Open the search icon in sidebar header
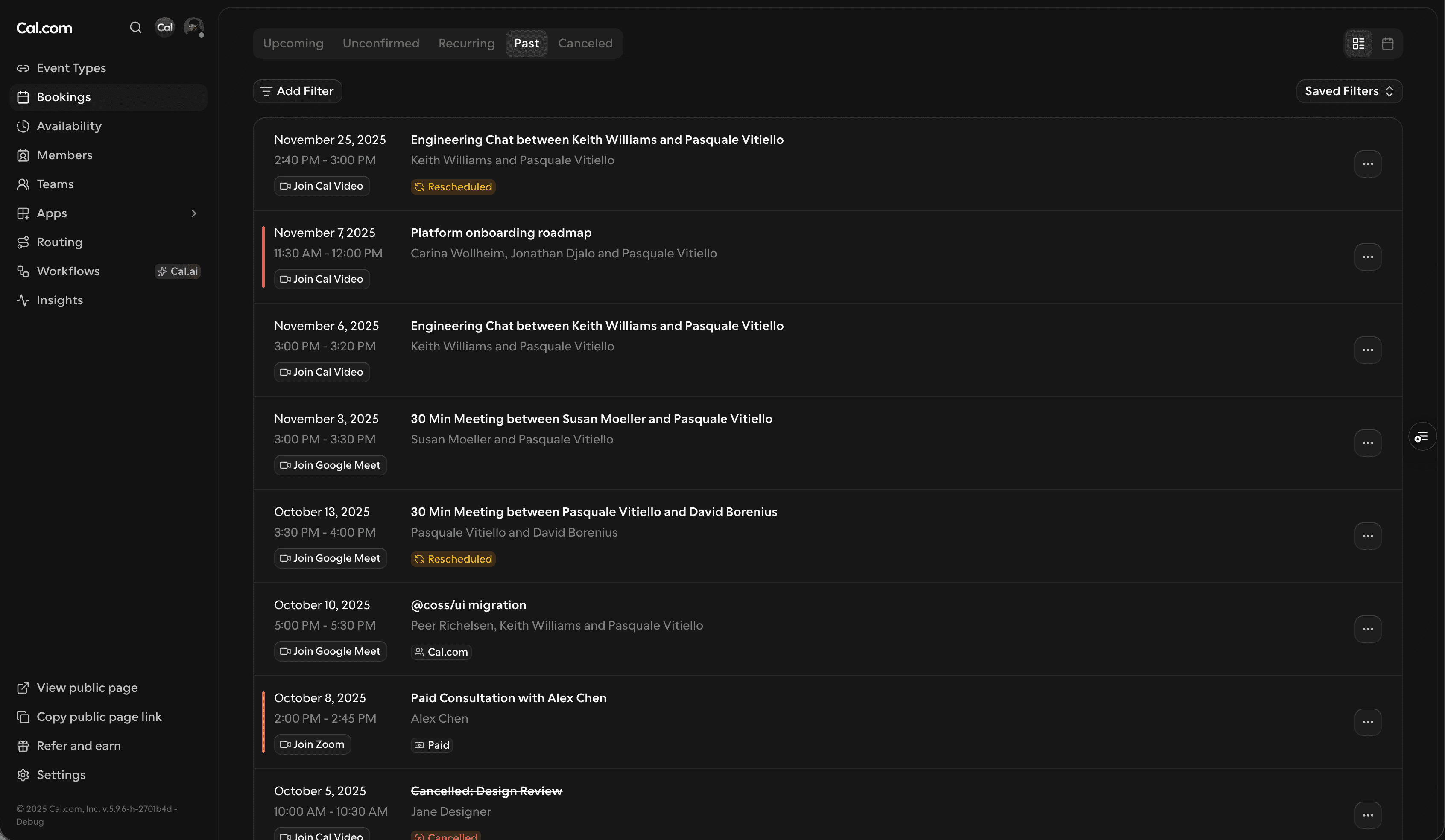The image size is (1445, 840). pos(135,27)
